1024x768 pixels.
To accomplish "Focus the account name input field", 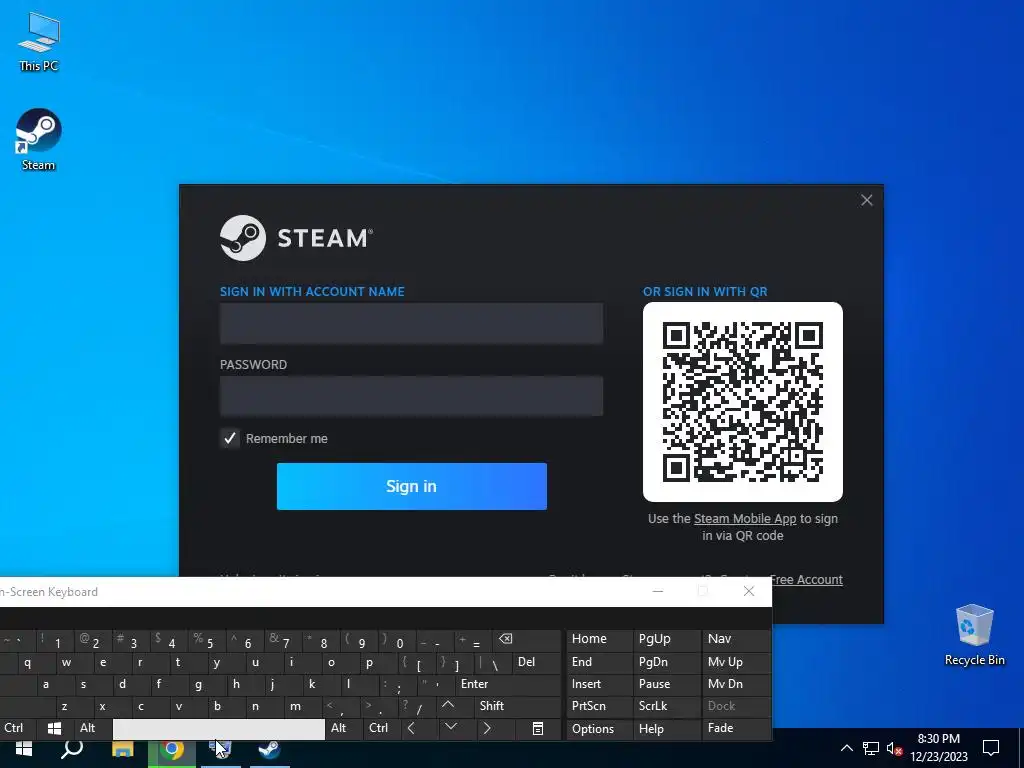I will point(411,323).
